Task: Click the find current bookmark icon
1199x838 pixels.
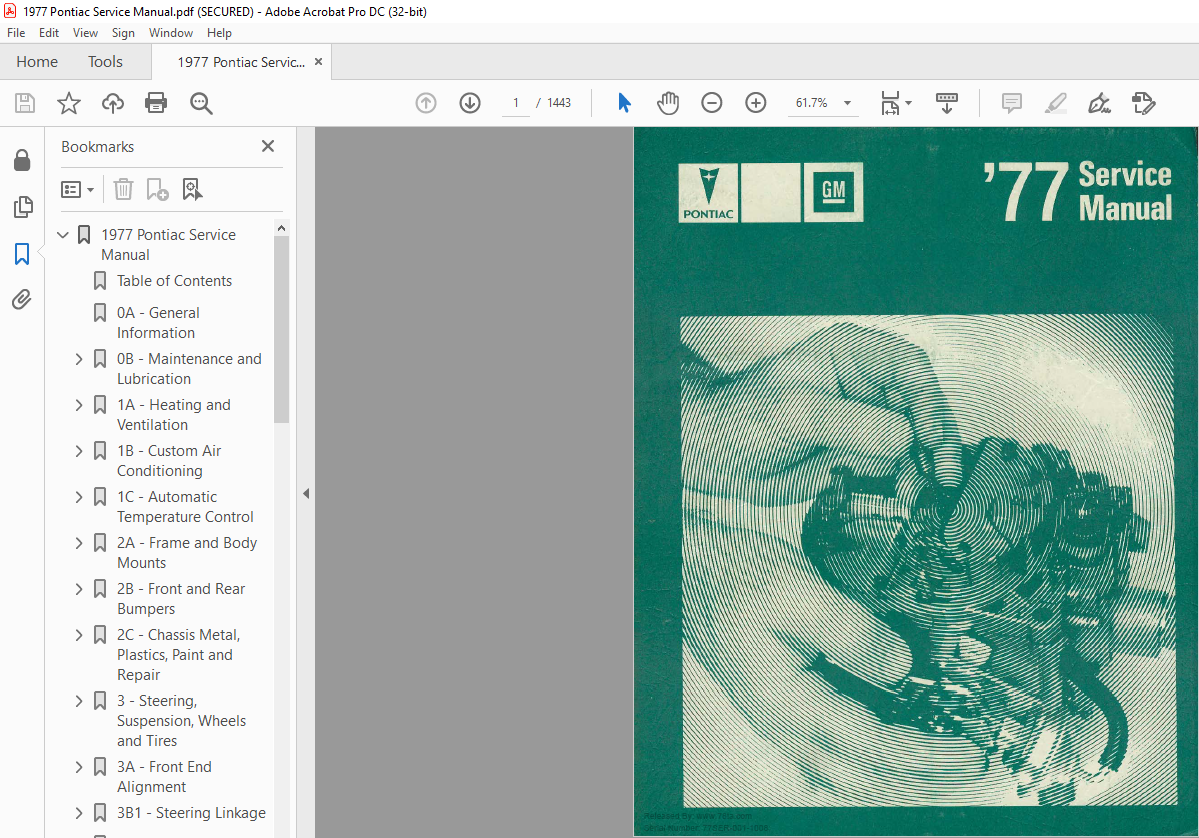Action: (192, 189)
